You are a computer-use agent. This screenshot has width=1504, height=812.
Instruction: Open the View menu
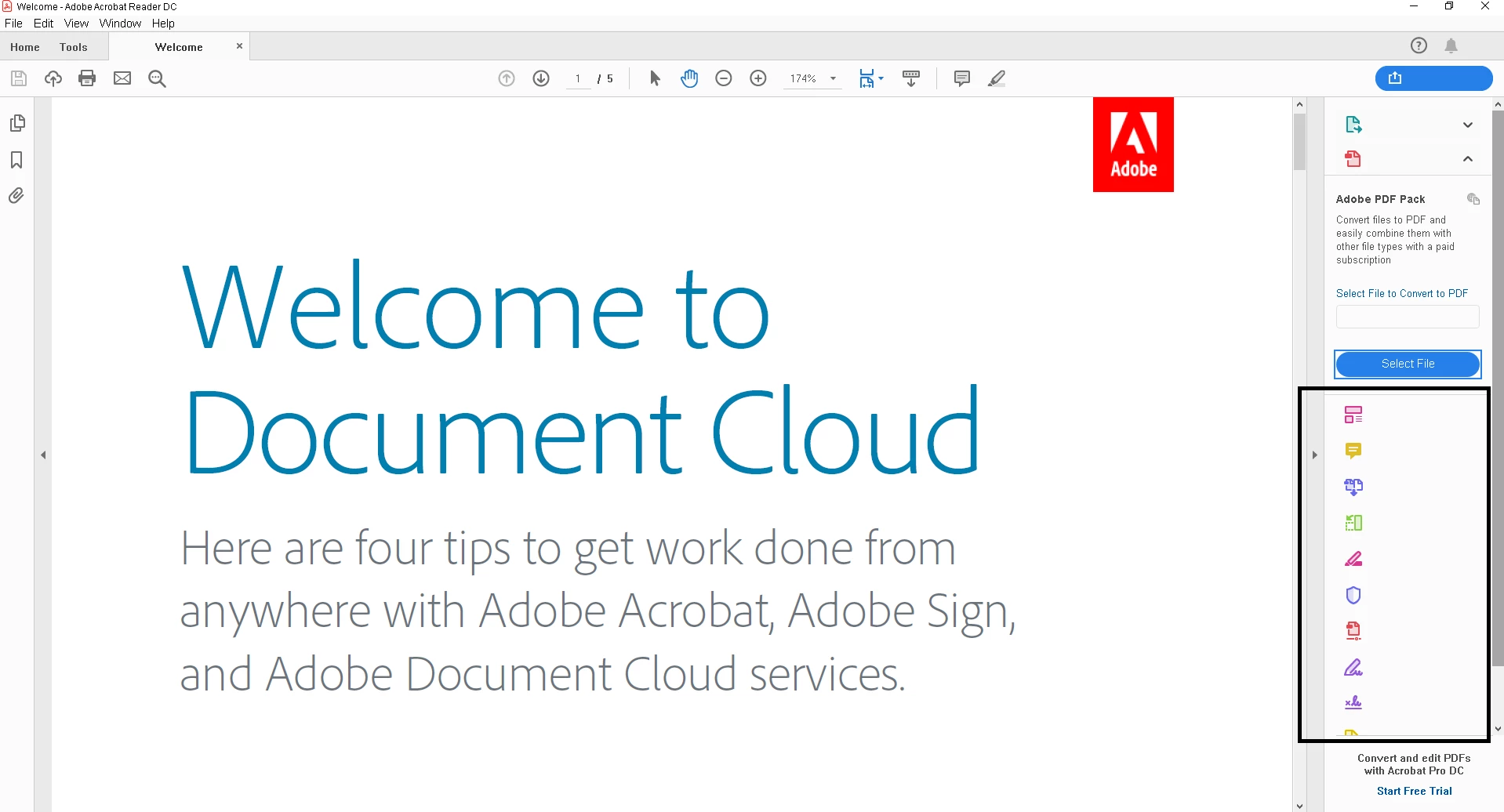pyautogui.click(x=76, y=24)
